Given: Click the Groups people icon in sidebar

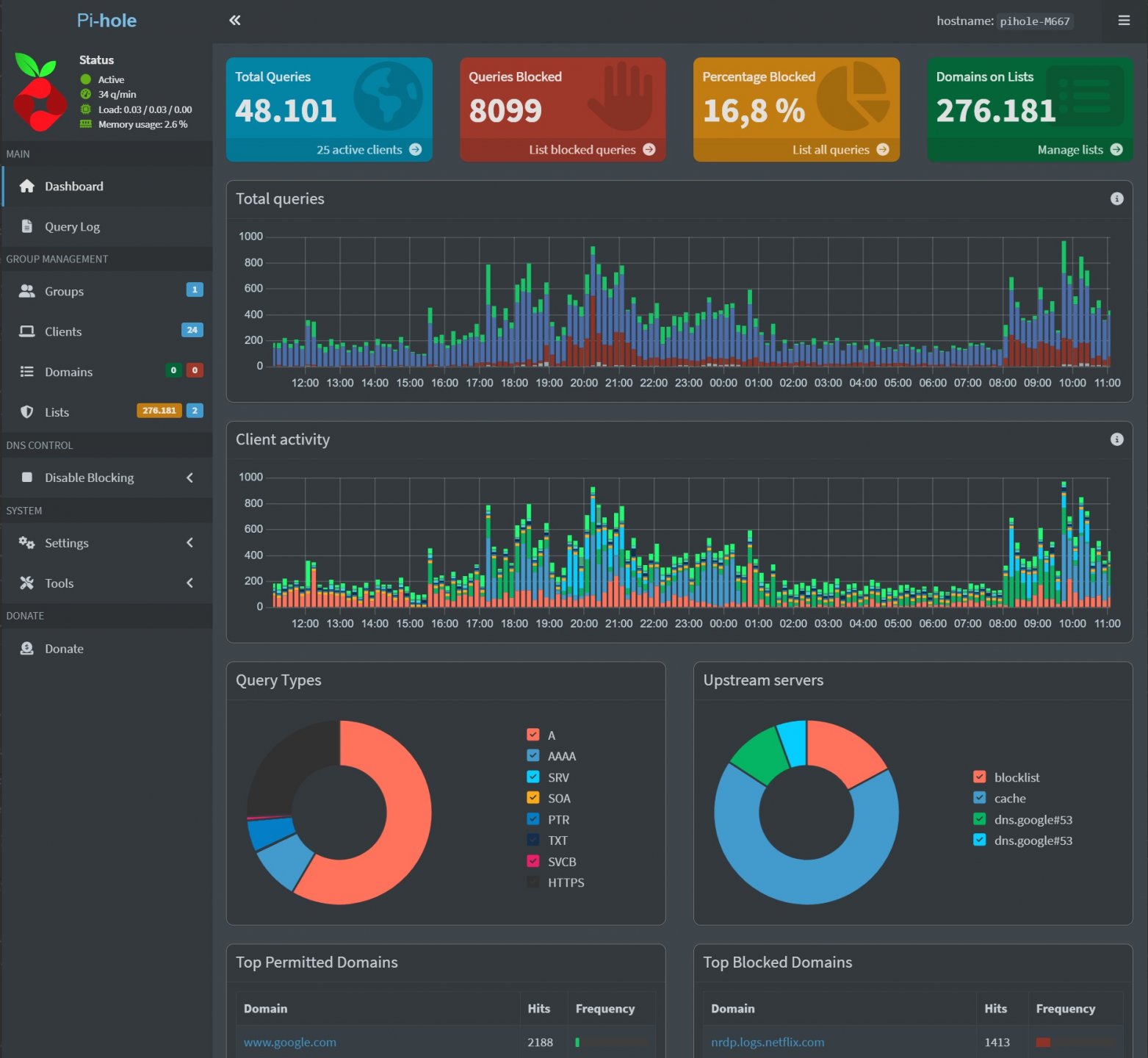Looking at the screenshot, I should [27, 291].
